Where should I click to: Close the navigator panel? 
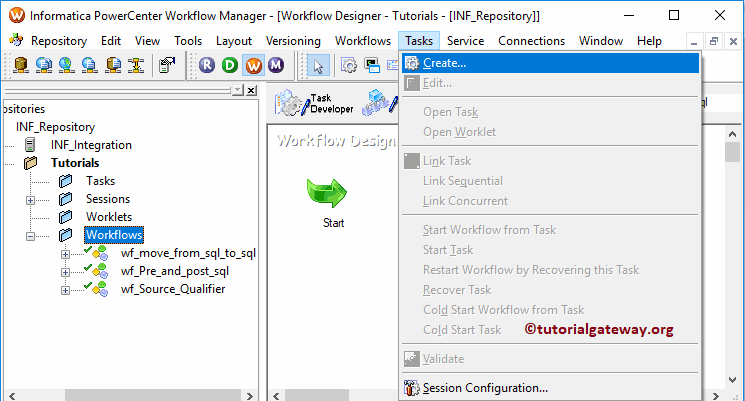(x=251, y=90)
